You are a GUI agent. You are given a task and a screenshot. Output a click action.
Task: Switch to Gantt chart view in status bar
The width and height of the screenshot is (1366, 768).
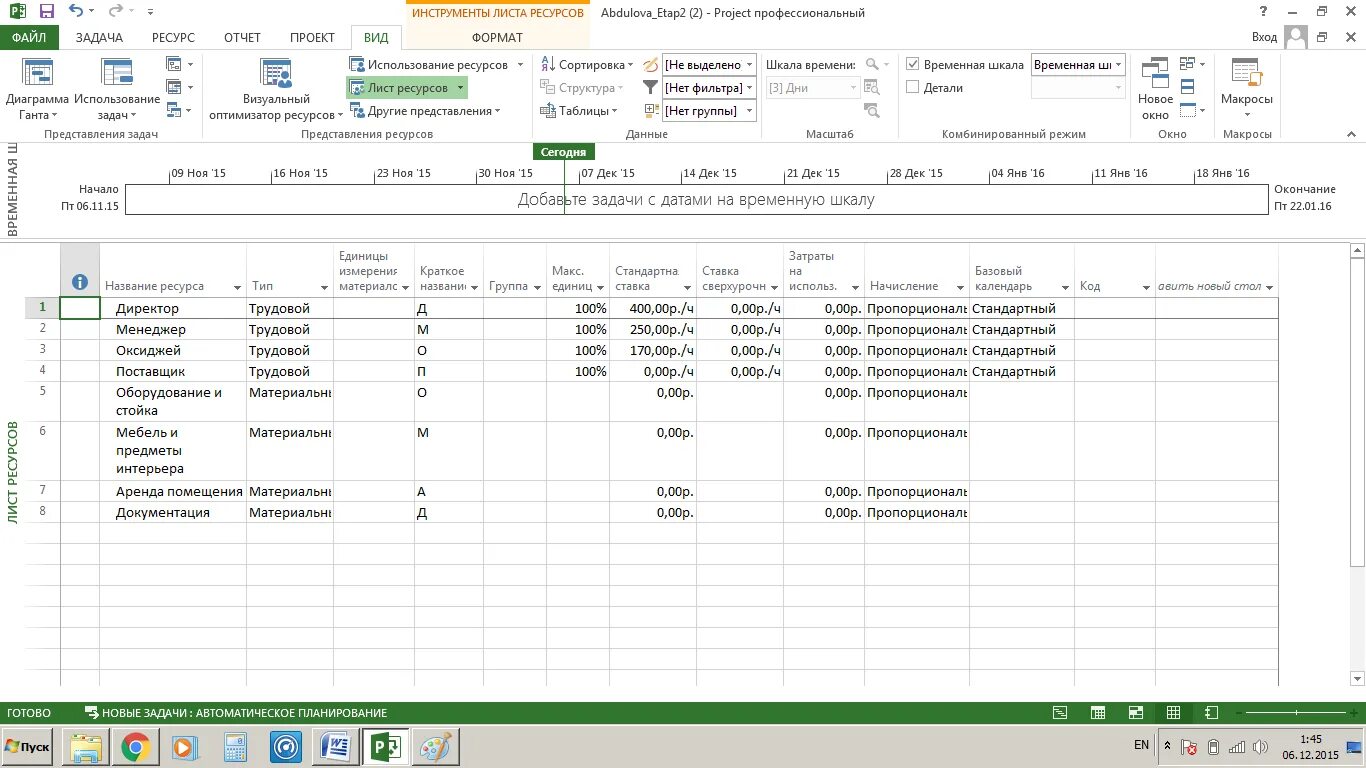pyautogui.click(x=1060, y=713)
